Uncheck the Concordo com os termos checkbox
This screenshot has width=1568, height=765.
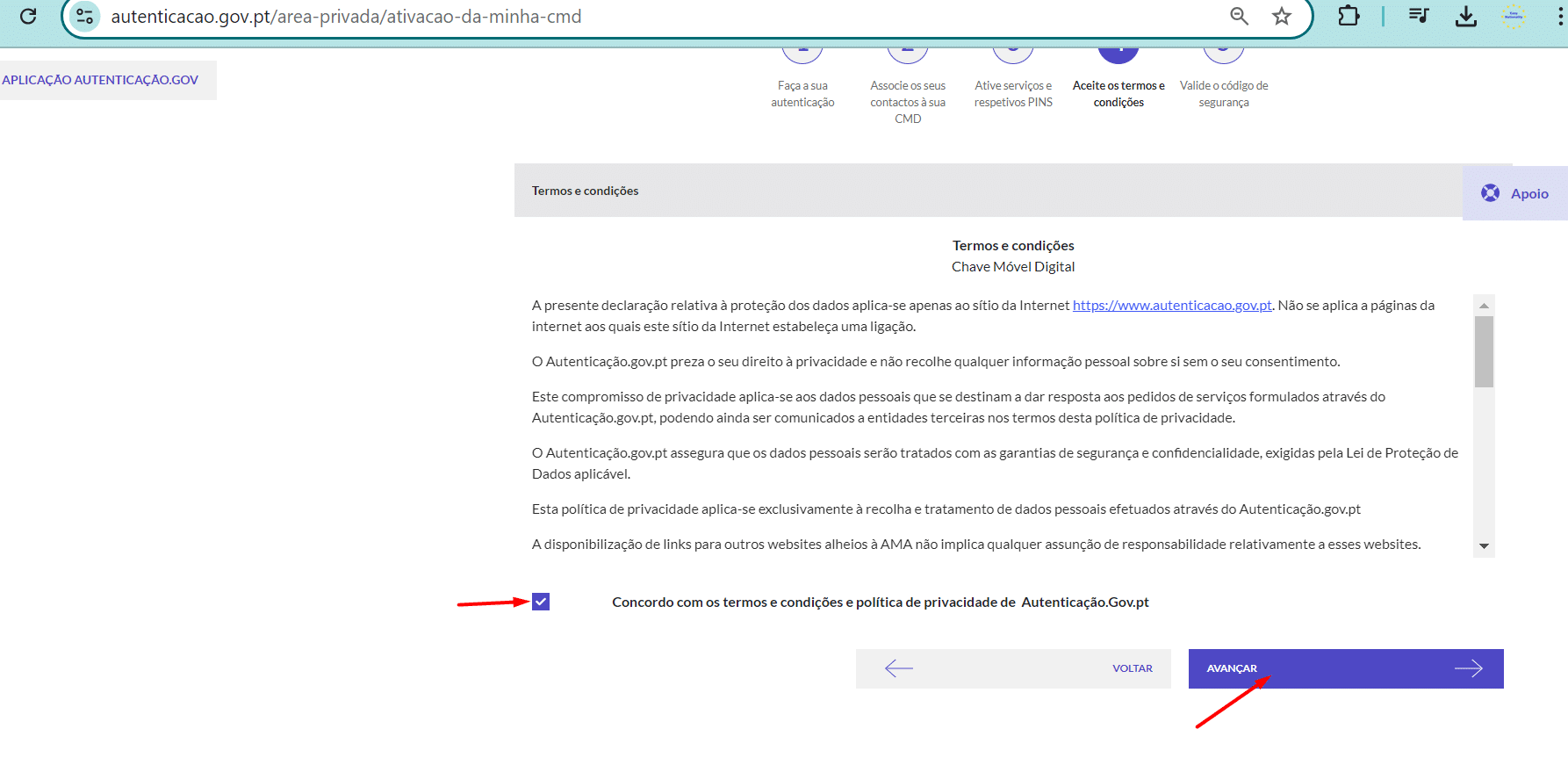541,602
